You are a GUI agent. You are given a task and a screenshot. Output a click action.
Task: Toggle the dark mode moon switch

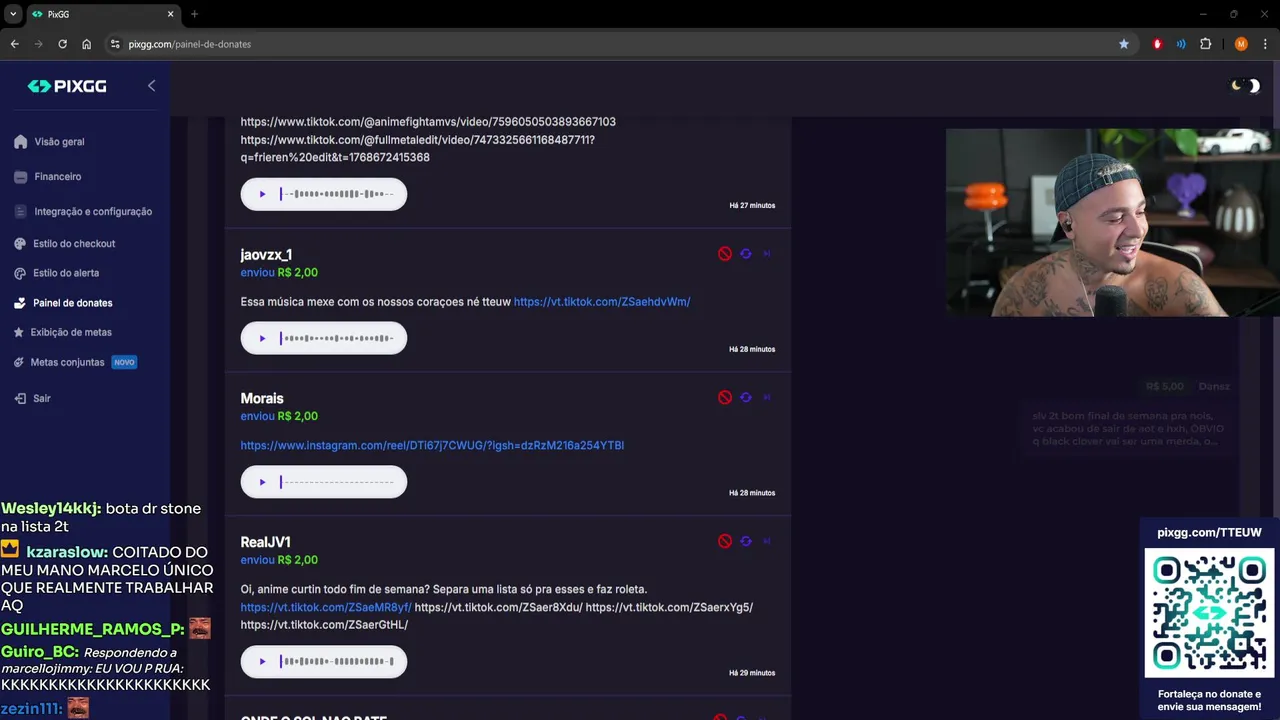(1246, 86)
